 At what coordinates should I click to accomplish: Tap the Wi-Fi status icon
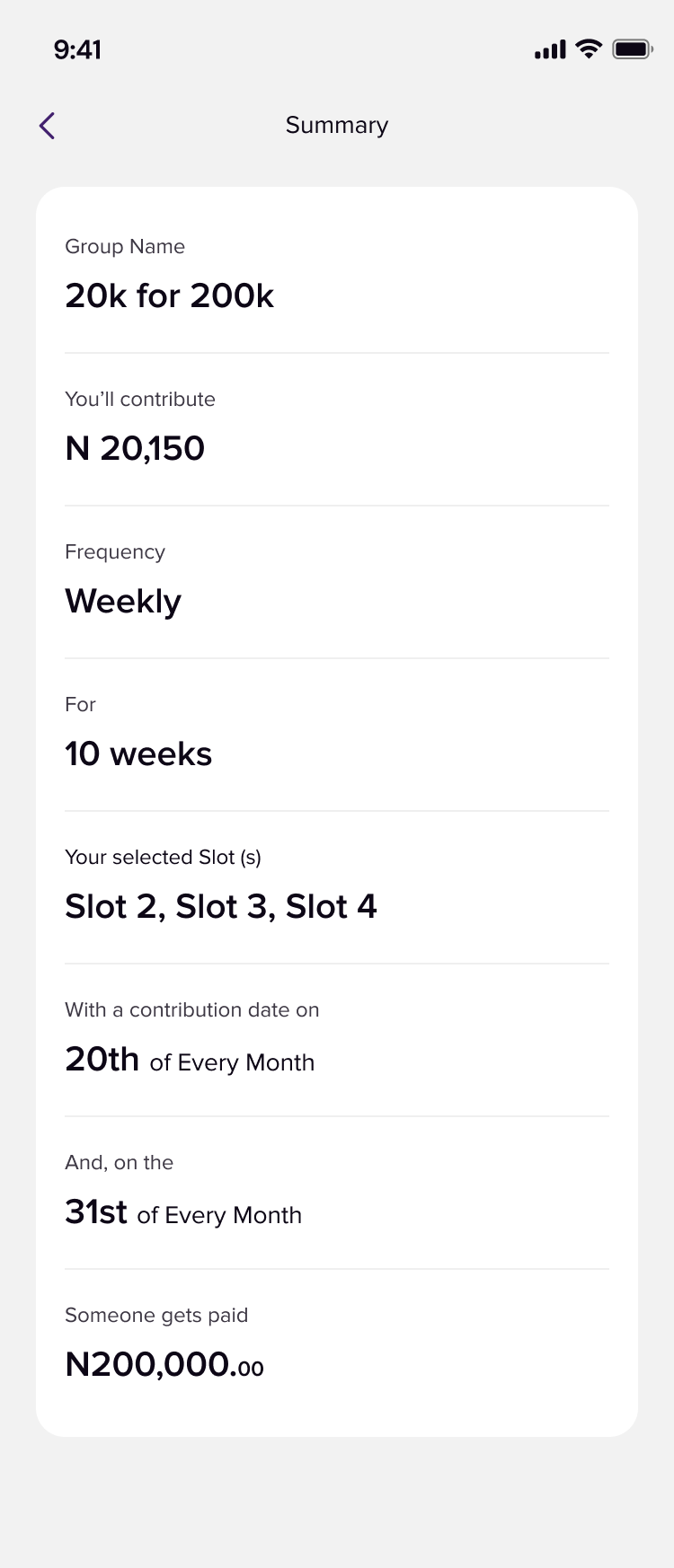point(589,48)
